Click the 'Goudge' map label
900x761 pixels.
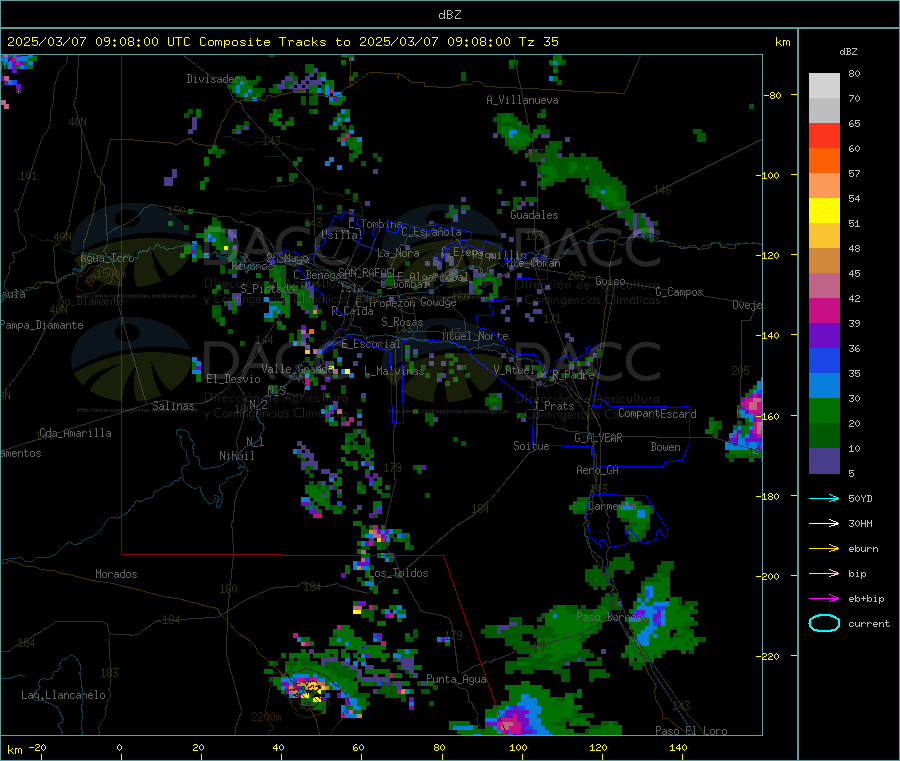[438, 302]
